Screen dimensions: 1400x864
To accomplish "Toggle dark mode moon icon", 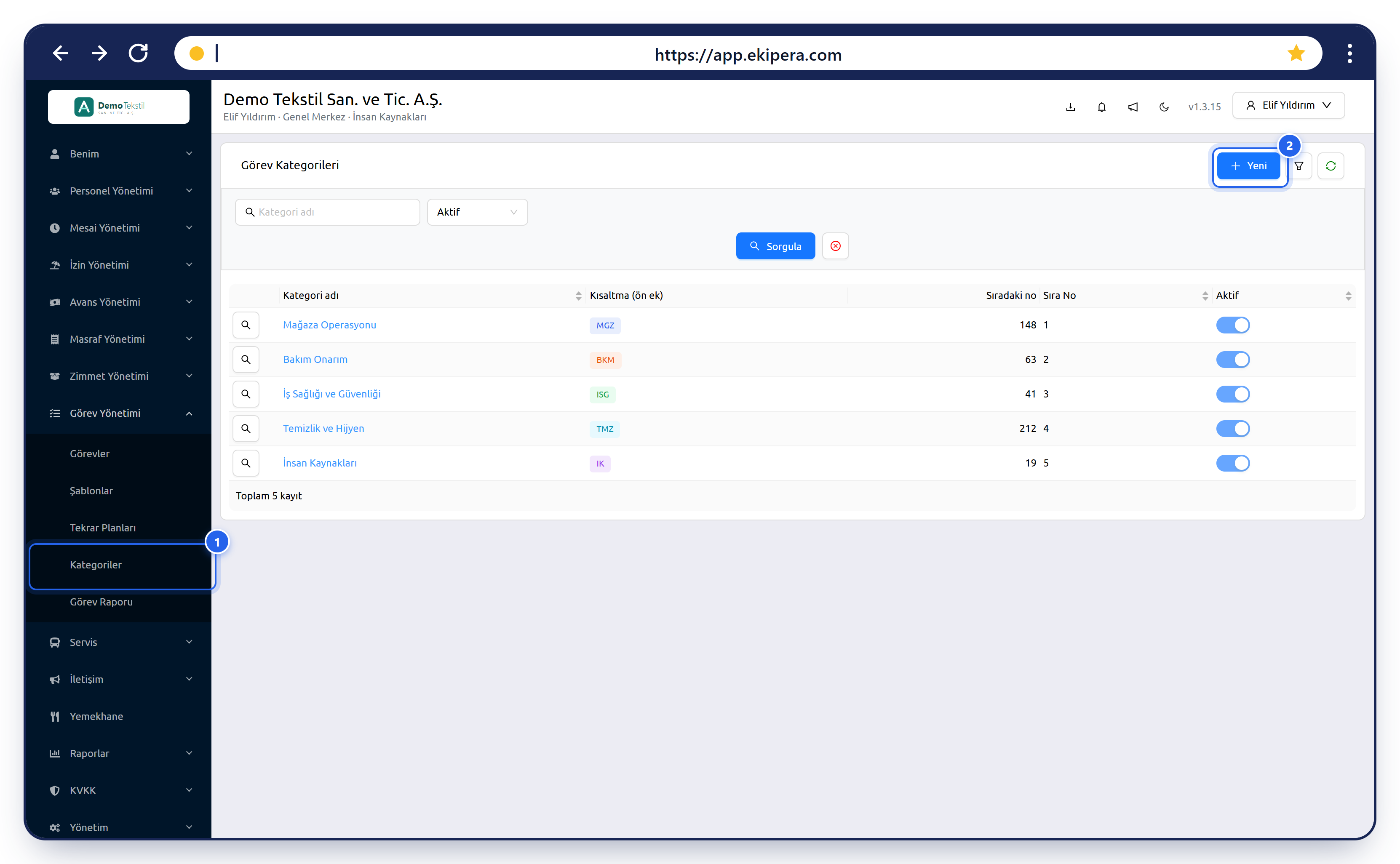I will 1163,107.
